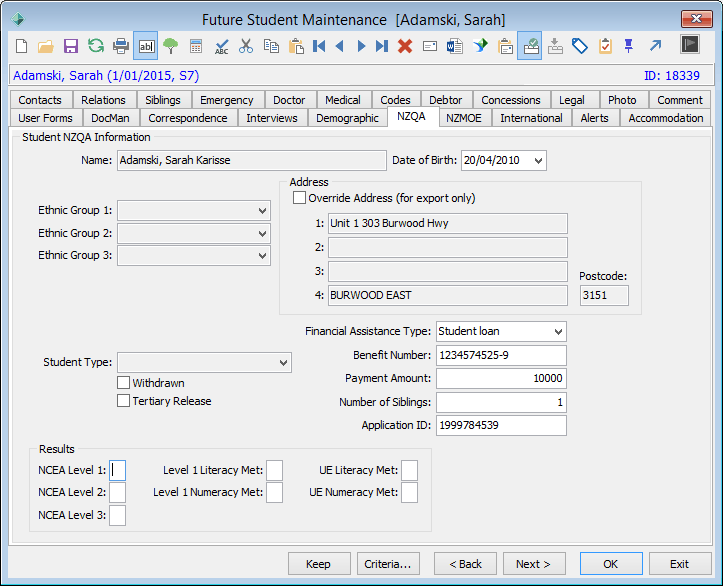The image size is (723, 586).
Task: Click the blue diagonal arrow icon
Action: (x=655, y=45)
